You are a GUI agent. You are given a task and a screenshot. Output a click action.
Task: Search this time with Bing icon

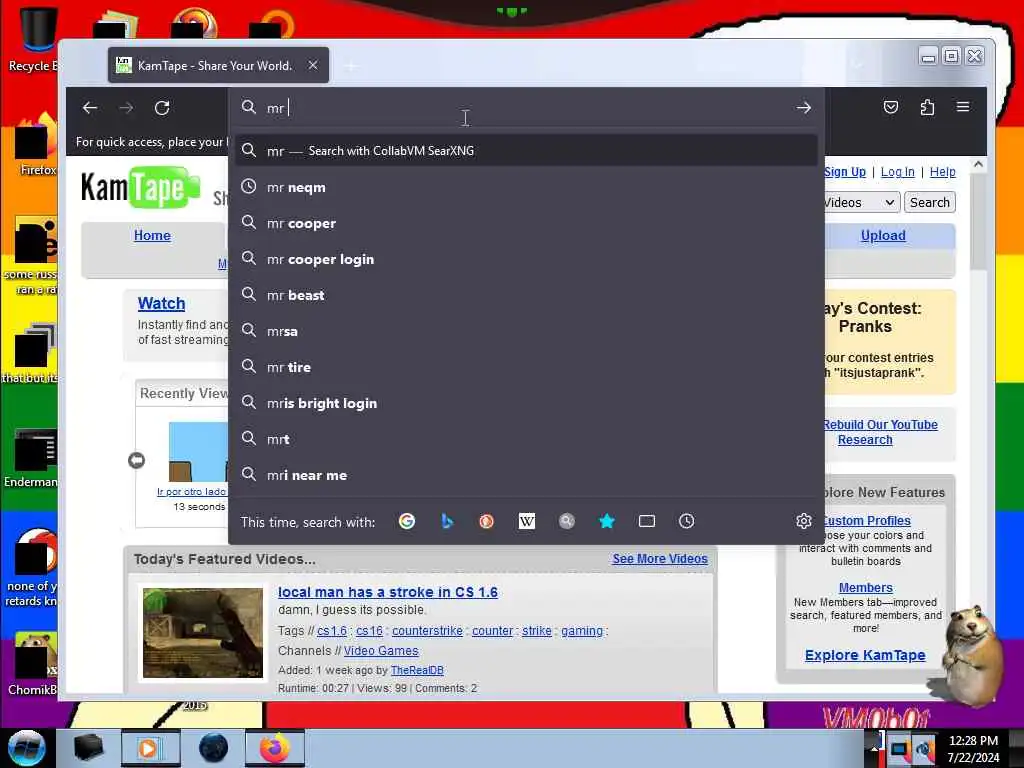tap(447, 521)
